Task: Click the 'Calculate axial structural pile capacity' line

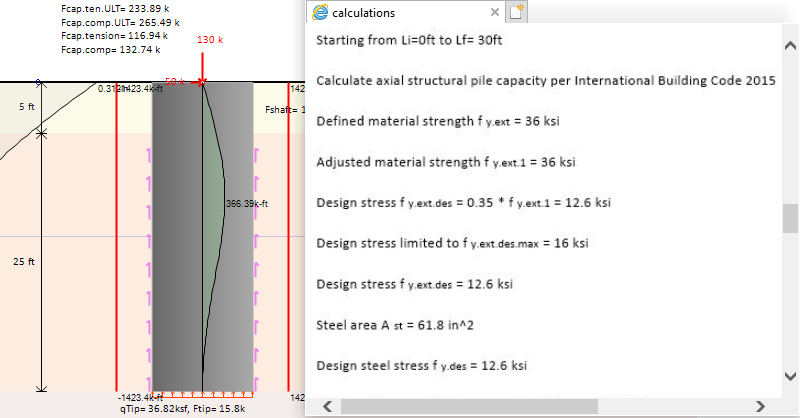Action: [546, 81]
